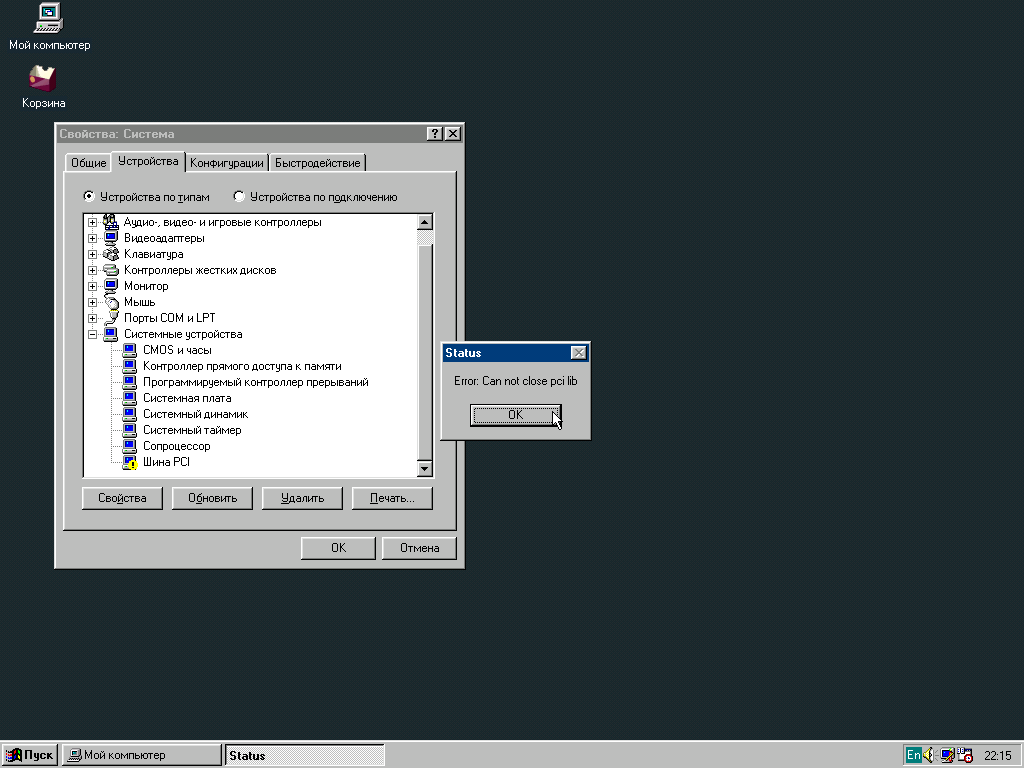This screenshot has width=1024, height=768.
Task: Click OK in the Свойства: Система dialog
Action: click(x=338, y=548)
